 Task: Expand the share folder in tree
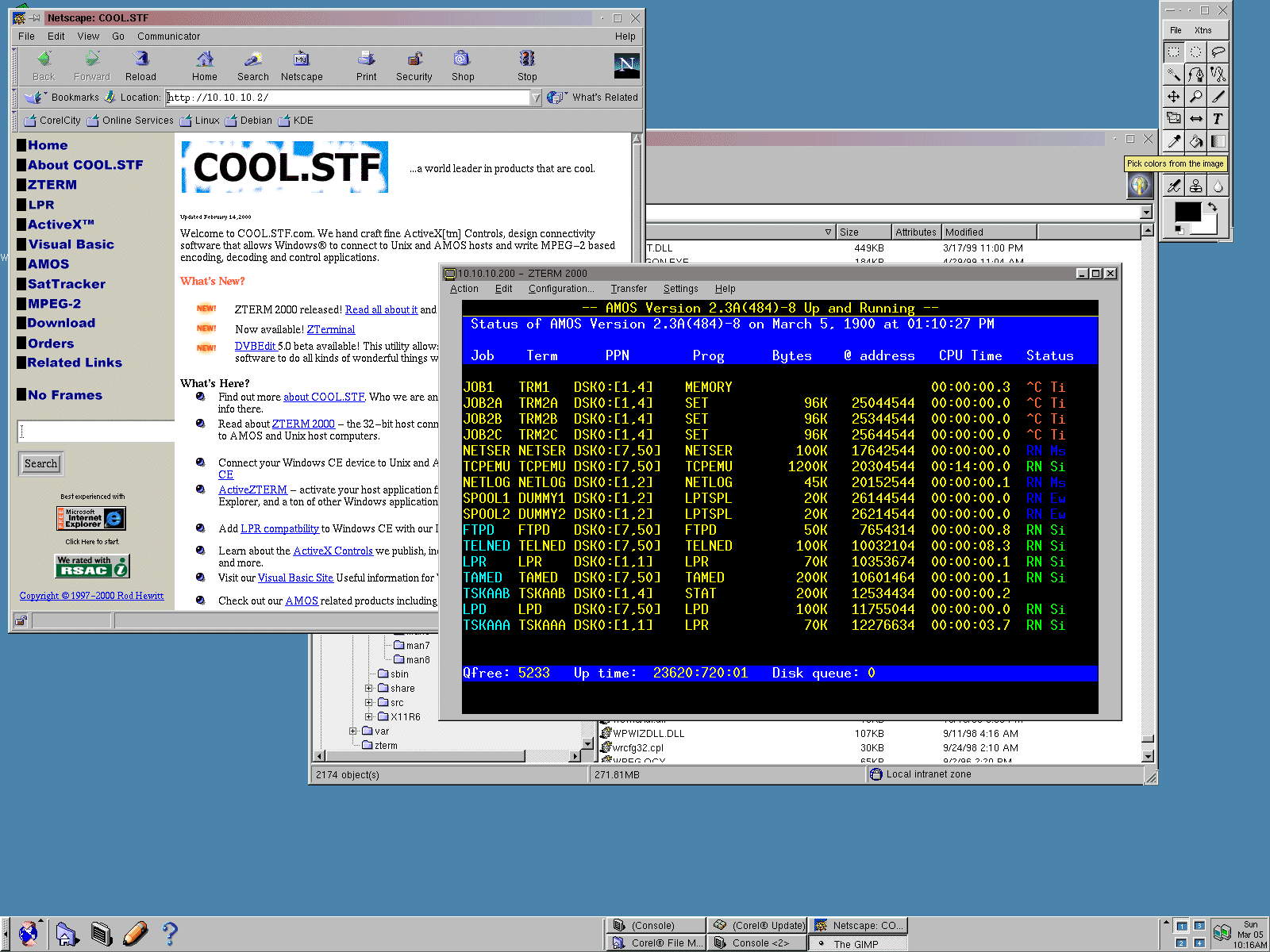(x=369, y=689)
